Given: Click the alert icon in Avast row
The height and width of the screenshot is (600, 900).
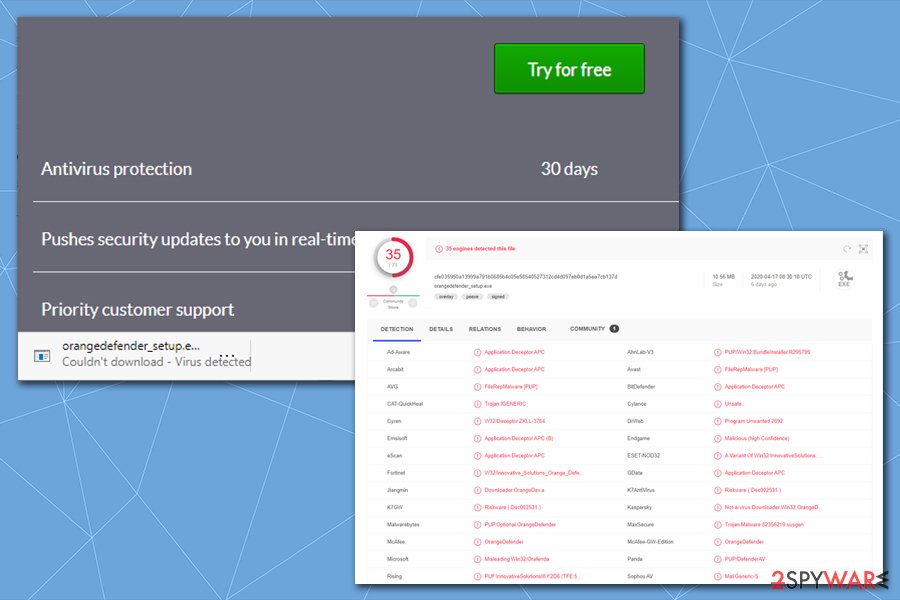Looking at the screenshot, I should (717, 369).
